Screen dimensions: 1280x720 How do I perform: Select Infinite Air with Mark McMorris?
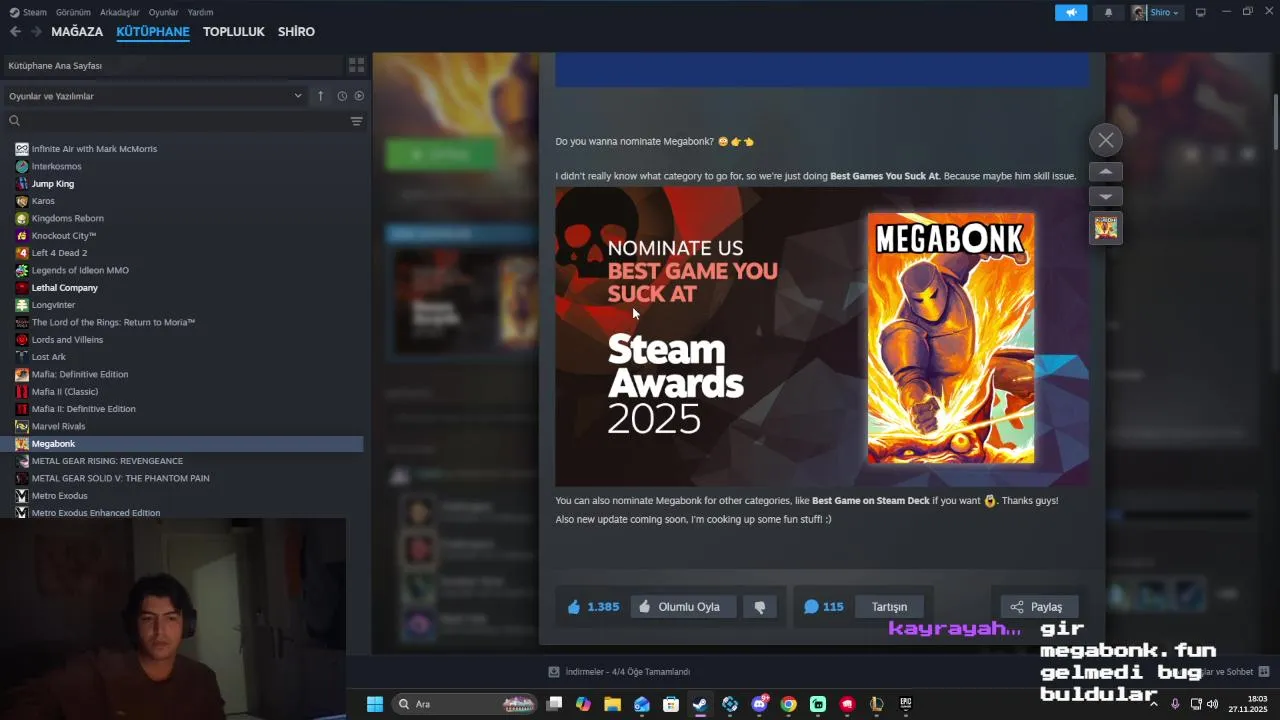coord(94,149)
